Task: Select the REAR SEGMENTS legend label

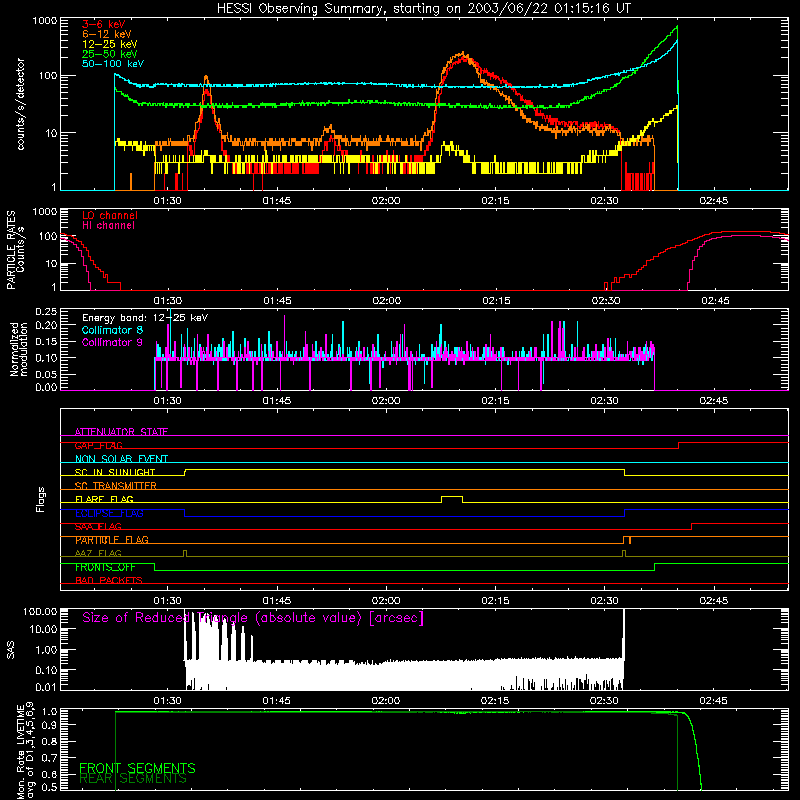Action: 133,779
